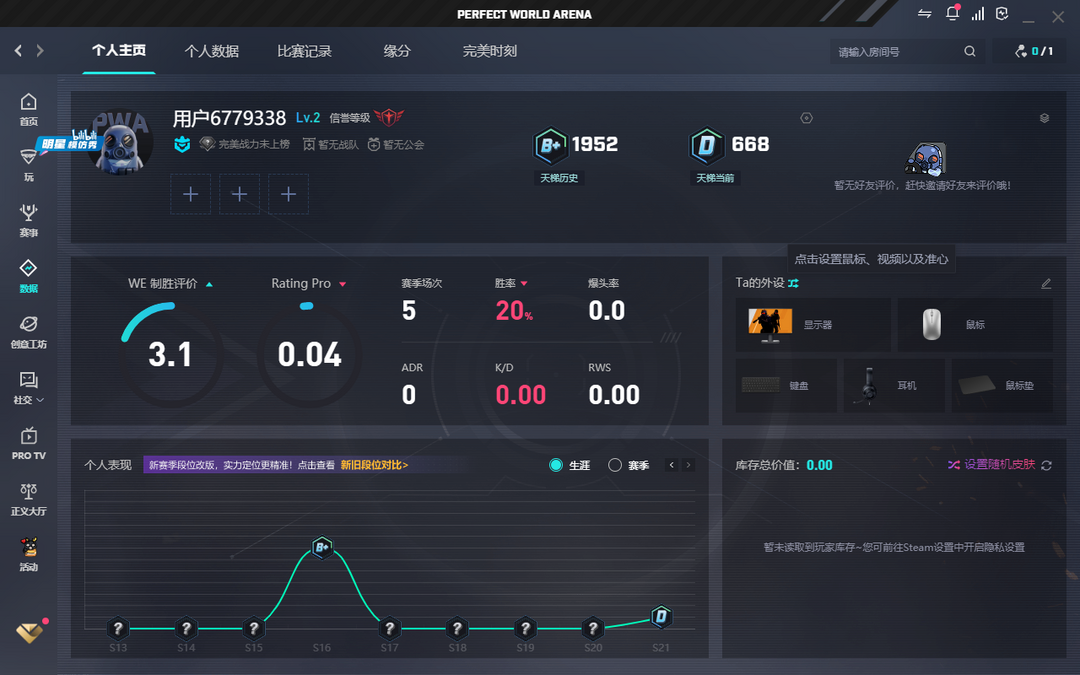Open the 数据 data sidebar icon
The image size is (1080, 675).
coord(28,277)
